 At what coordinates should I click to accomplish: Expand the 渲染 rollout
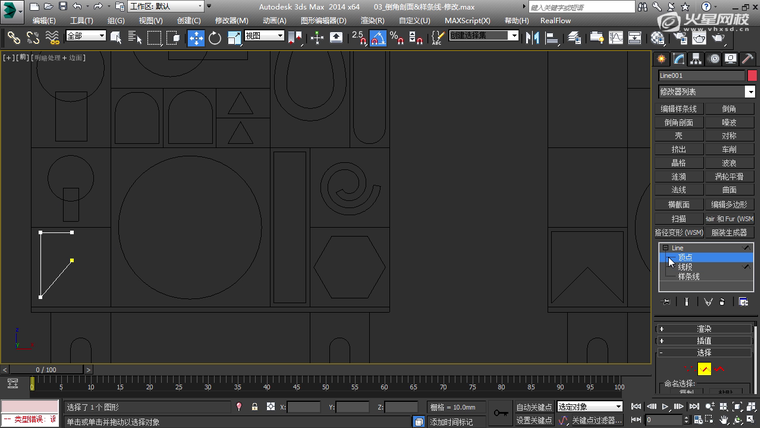point(704,328)
